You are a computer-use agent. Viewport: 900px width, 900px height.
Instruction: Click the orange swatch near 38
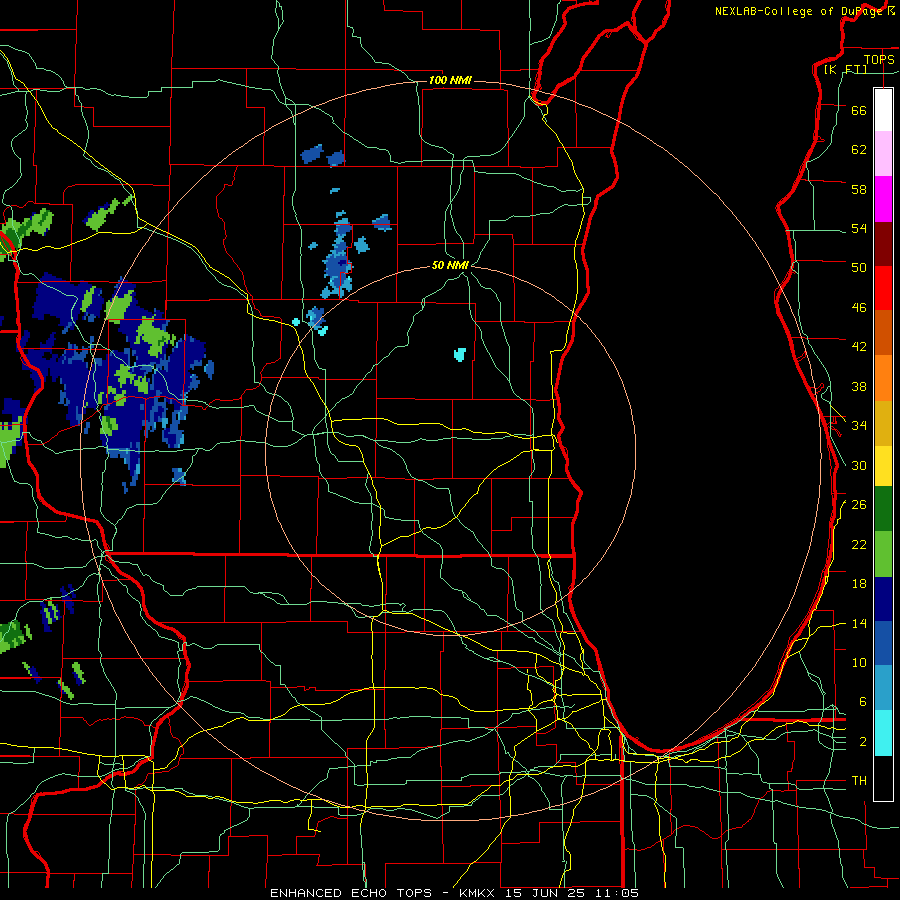[883, 377]
